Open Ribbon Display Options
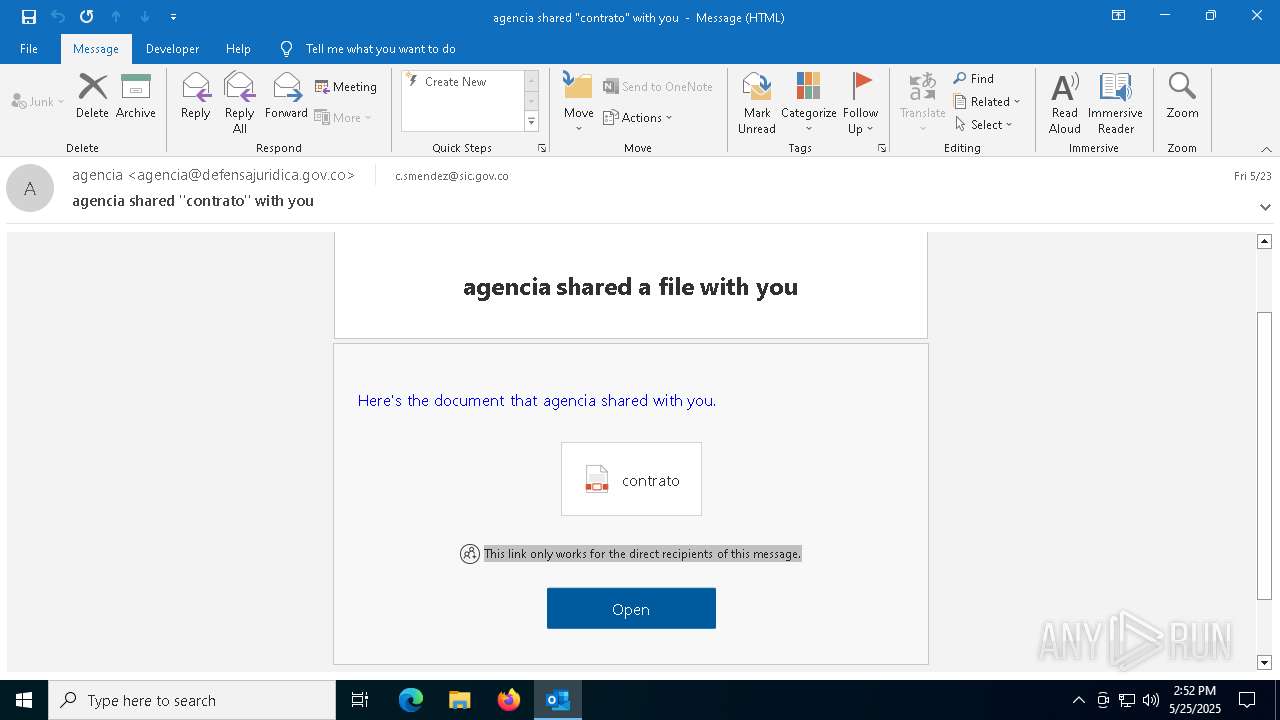Image resolution: width=1280 pixels, height=720 pixels. click(x=1118, y=16)
